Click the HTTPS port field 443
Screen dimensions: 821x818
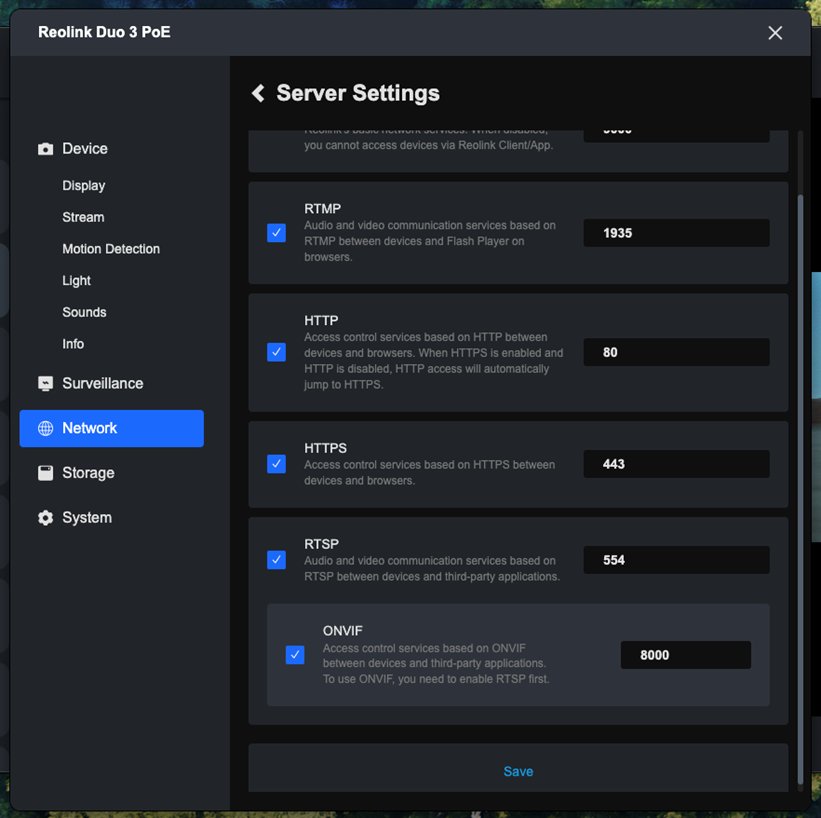click(x=676, y=464)
